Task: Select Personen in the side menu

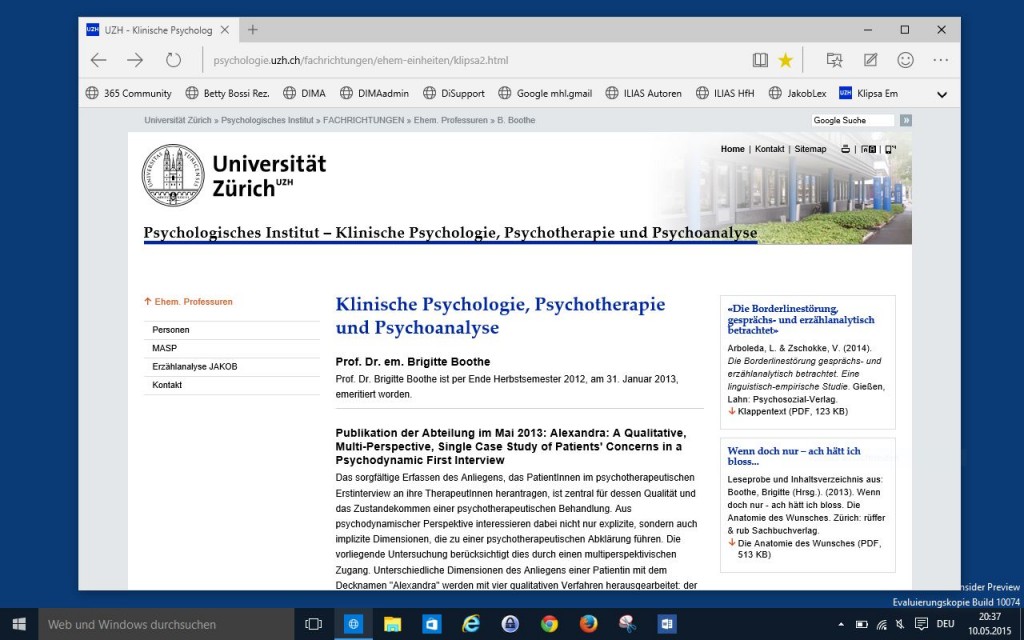Action: [171, 330]
